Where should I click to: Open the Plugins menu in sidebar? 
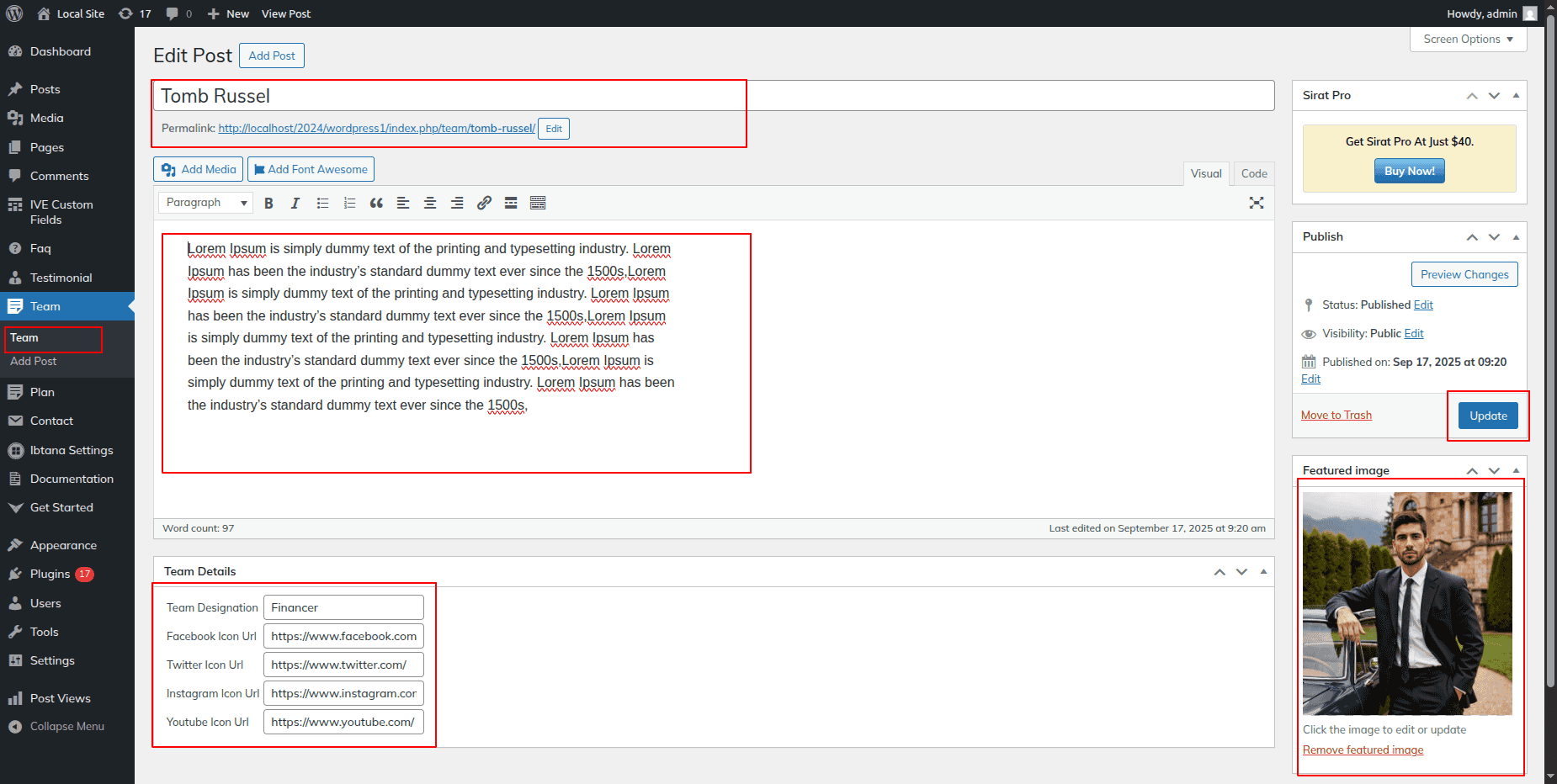point(50,574)
